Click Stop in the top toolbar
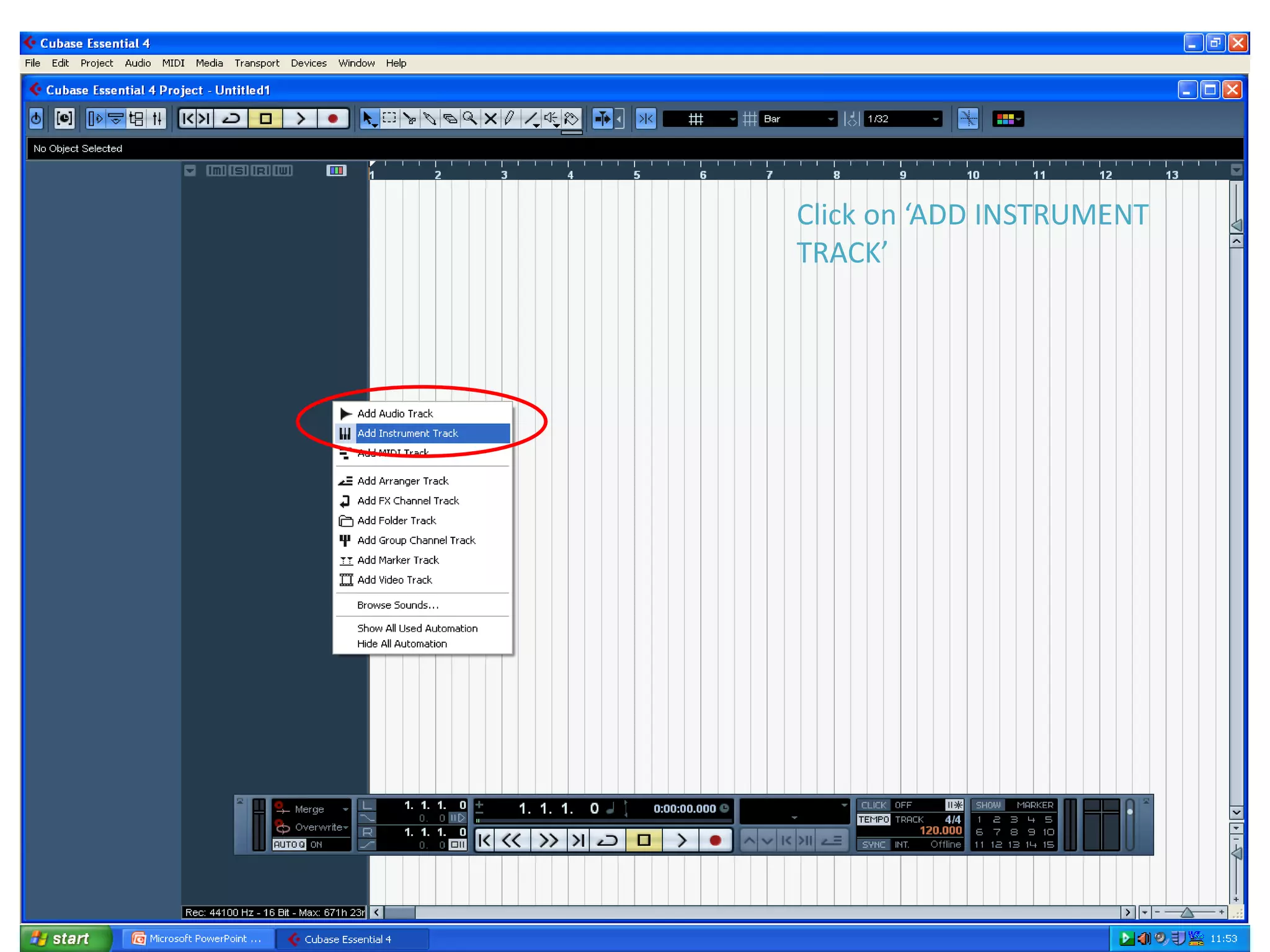This screenshot has width=1270, height=952. [265, 118]
